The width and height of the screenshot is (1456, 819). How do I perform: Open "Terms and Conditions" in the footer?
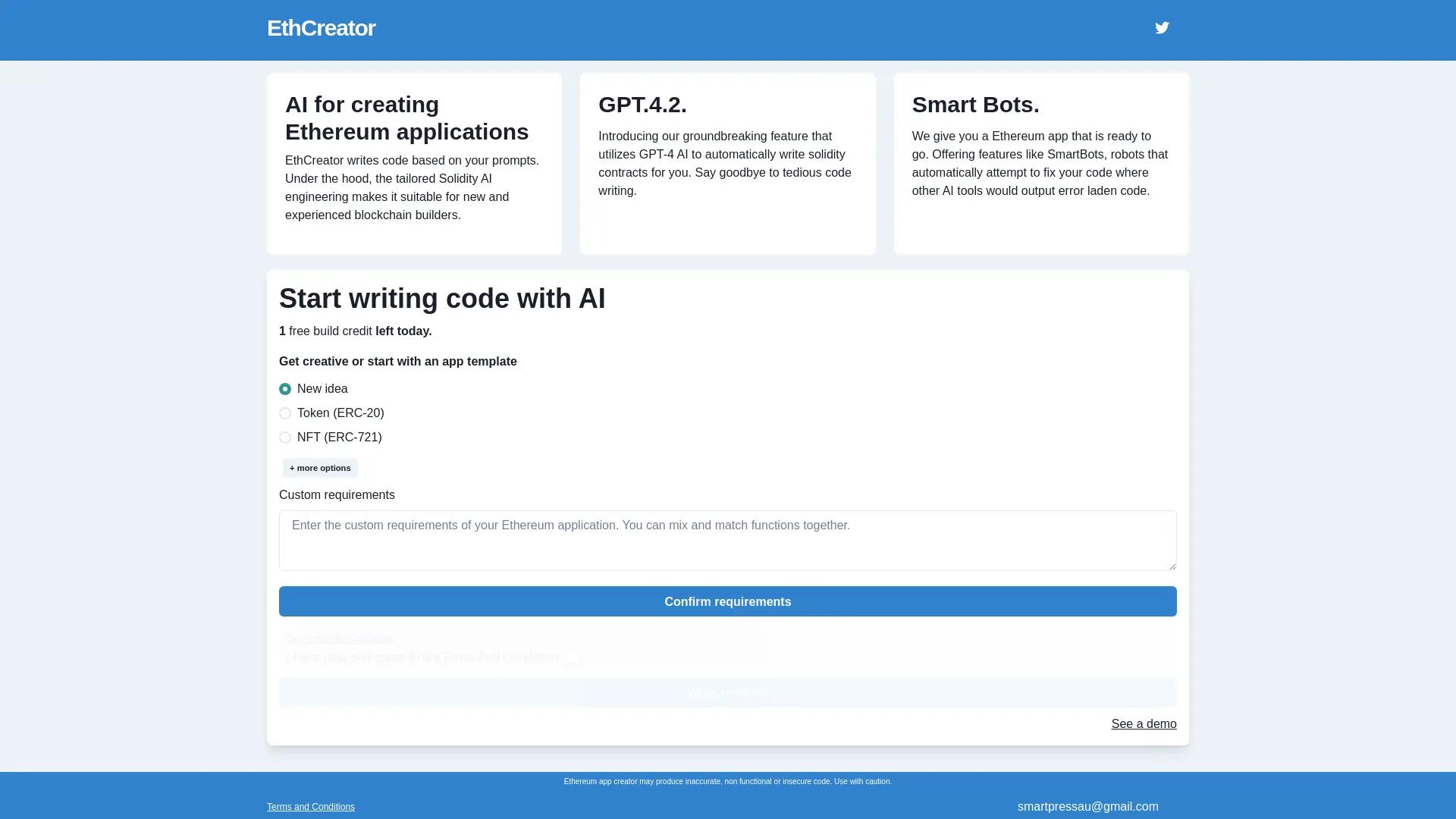[x=310, y=806]
